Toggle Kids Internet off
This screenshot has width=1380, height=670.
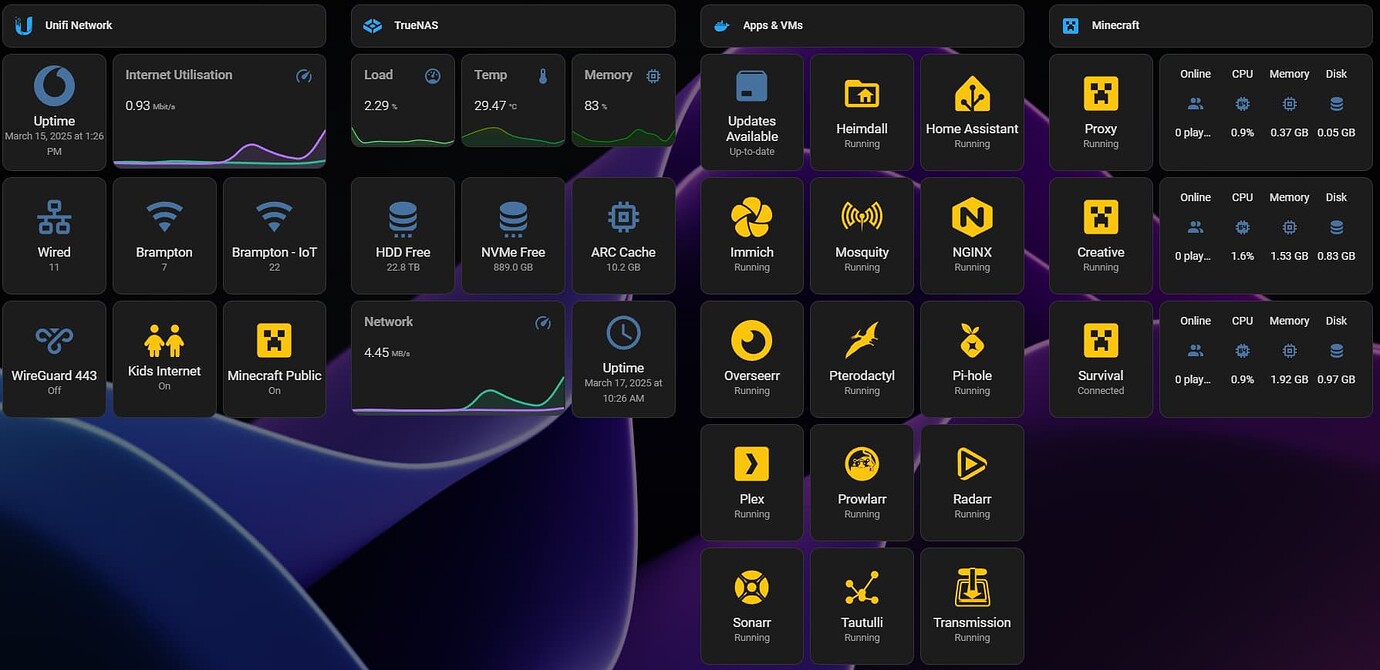(163, 358)
